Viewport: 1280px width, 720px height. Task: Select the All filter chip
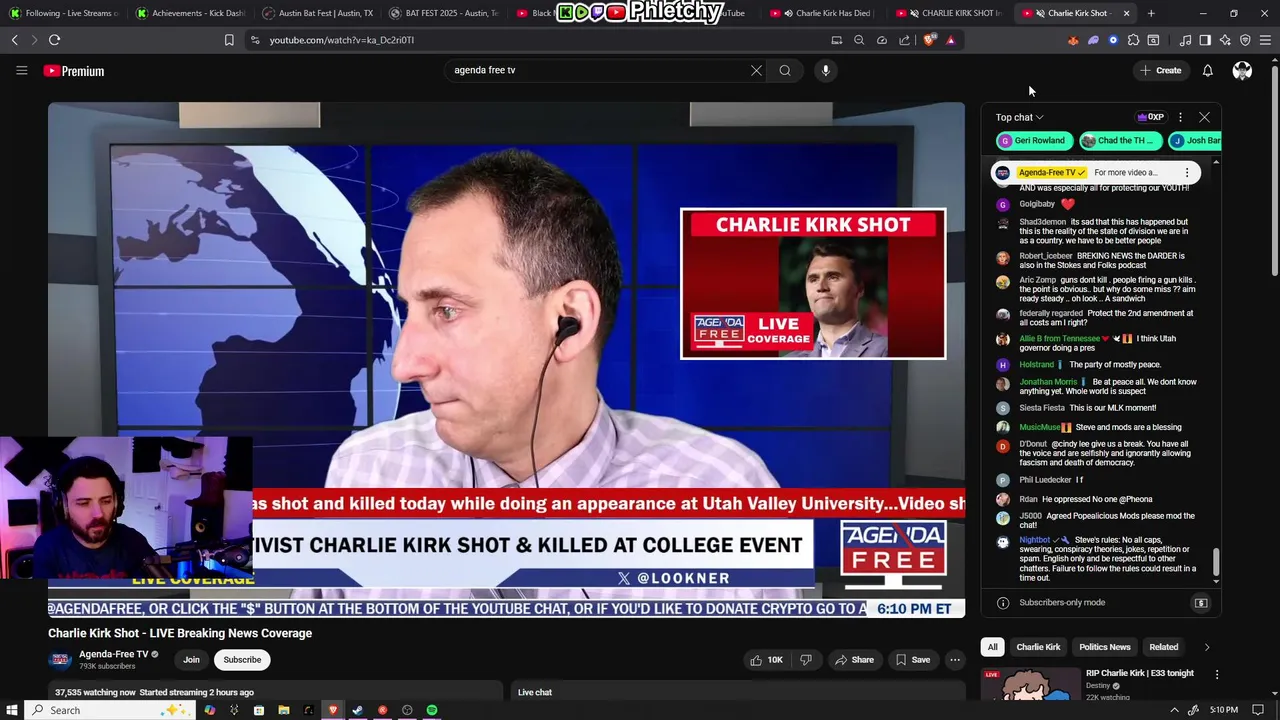click(x=992, y=647)
